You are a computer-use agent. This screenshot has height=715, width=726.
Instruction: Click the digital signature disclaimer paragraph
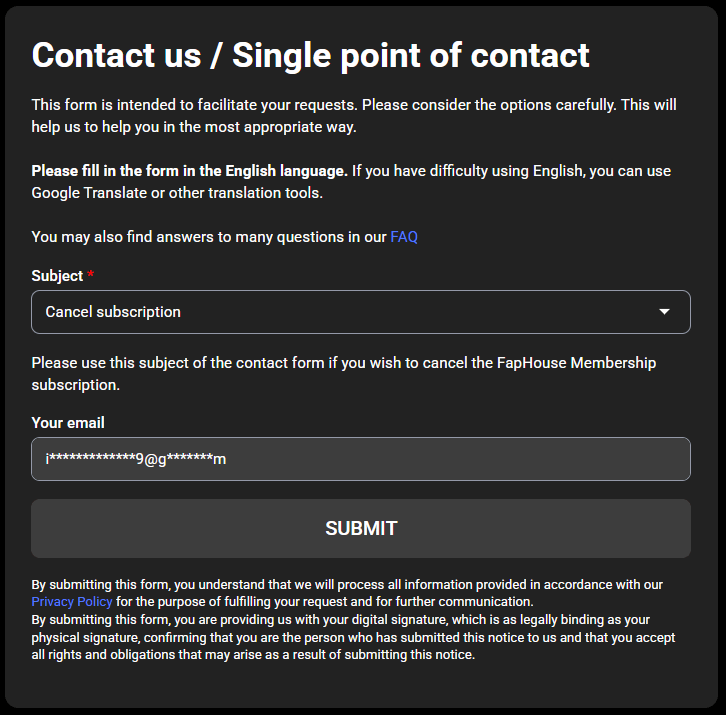[x=352, y=637]
